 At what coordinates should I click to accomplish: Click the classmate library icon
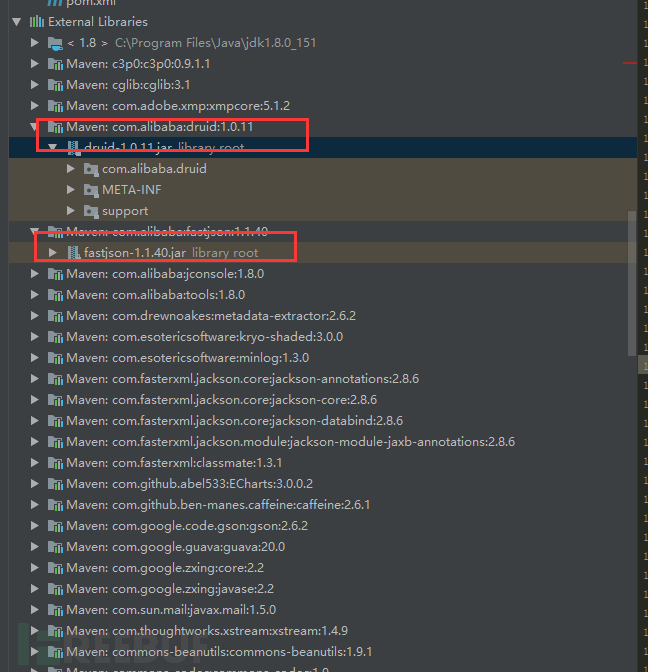coord(55,463)
